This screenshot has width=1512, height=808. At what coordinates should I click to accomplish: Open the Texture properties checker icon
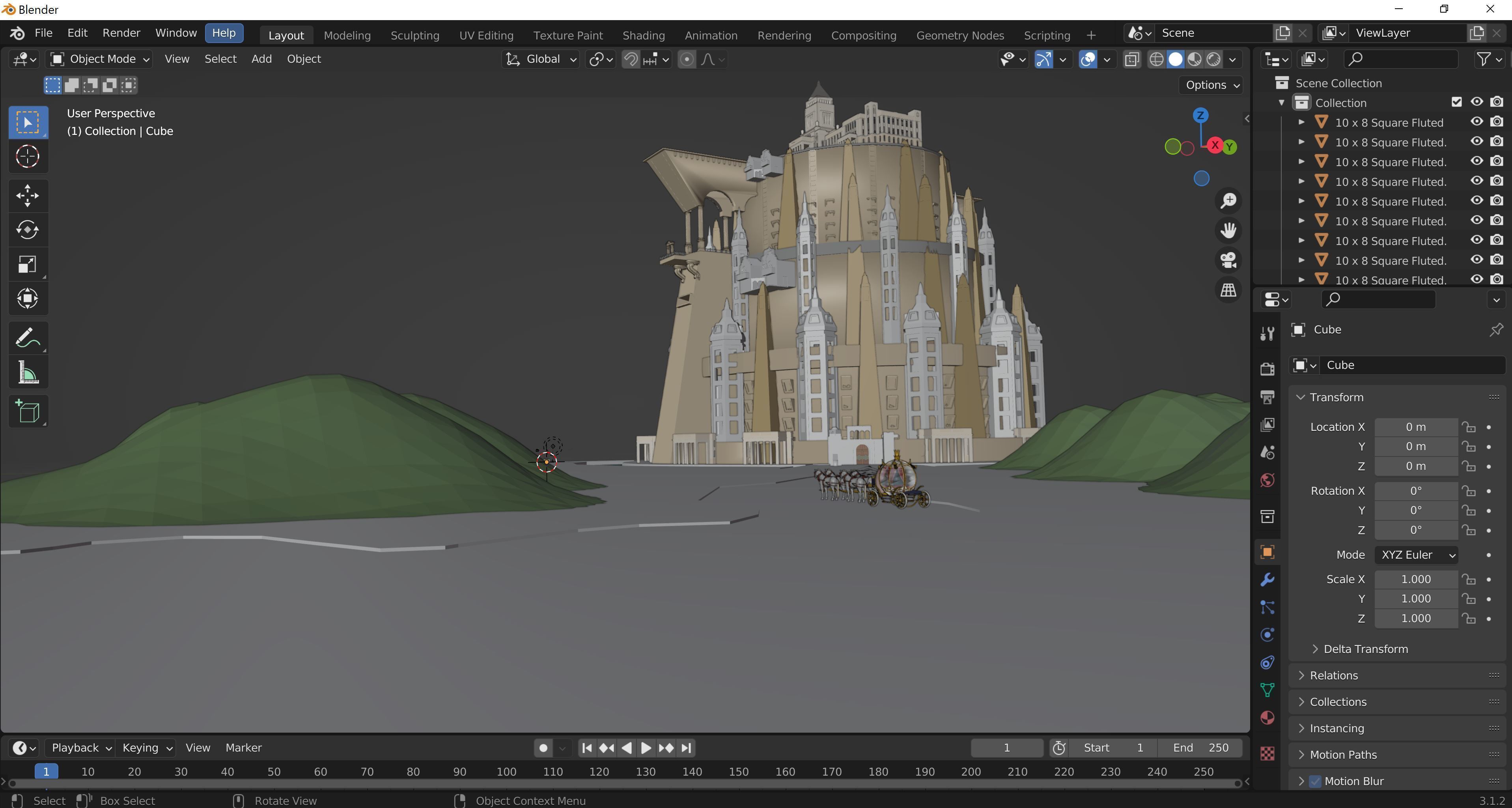click(1267, 754)
